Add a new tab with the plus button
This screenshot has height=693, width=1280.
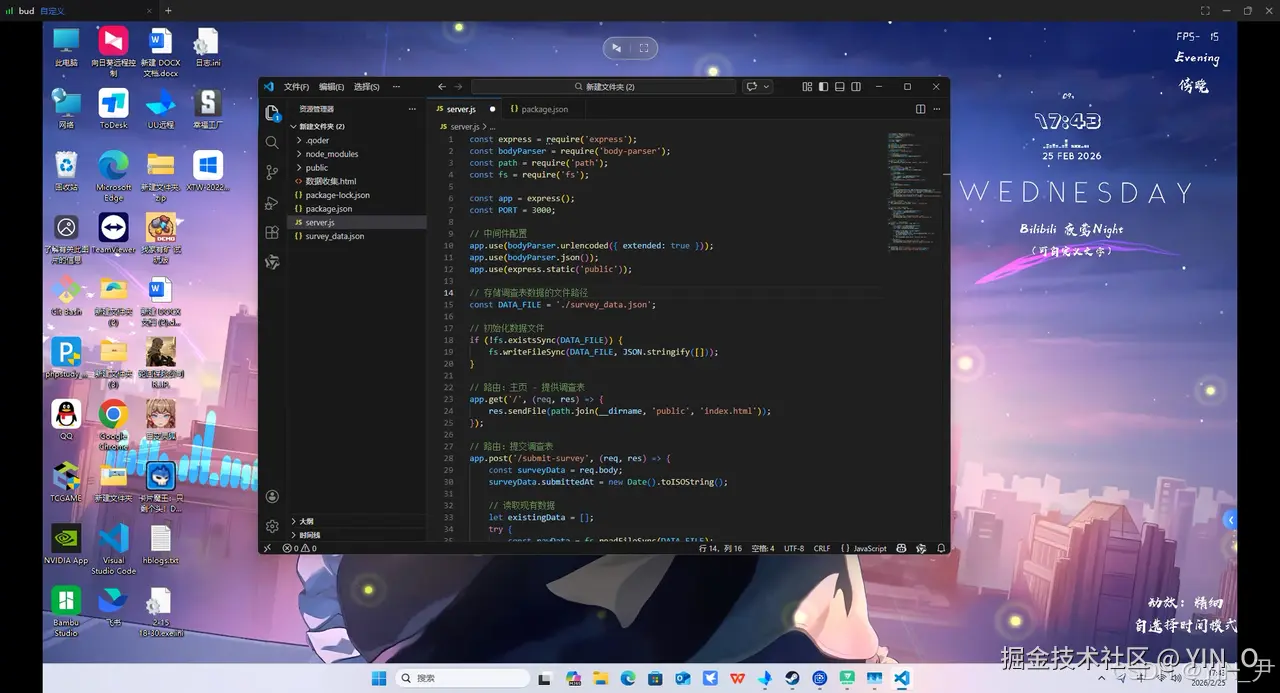tap(168, 10)
